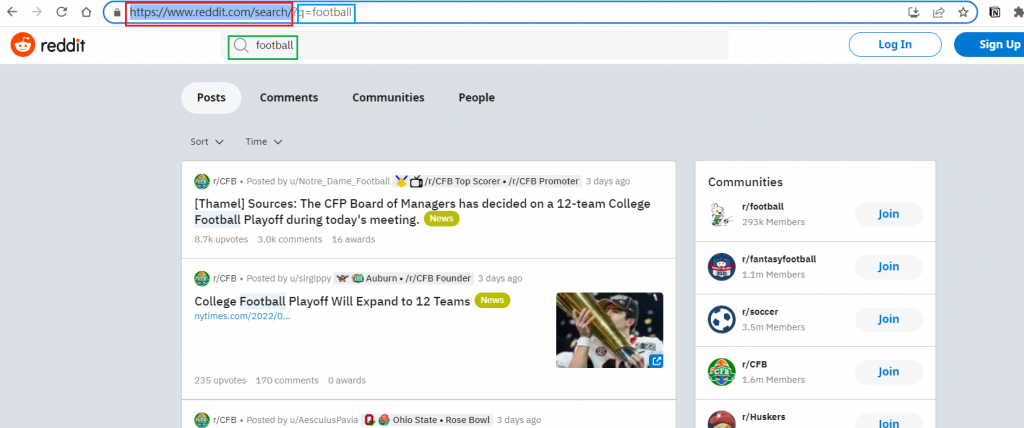Click the 'Auburn • /r/CFB Founder' flair text
1024x428 pixels.
(x=418, y=278)
